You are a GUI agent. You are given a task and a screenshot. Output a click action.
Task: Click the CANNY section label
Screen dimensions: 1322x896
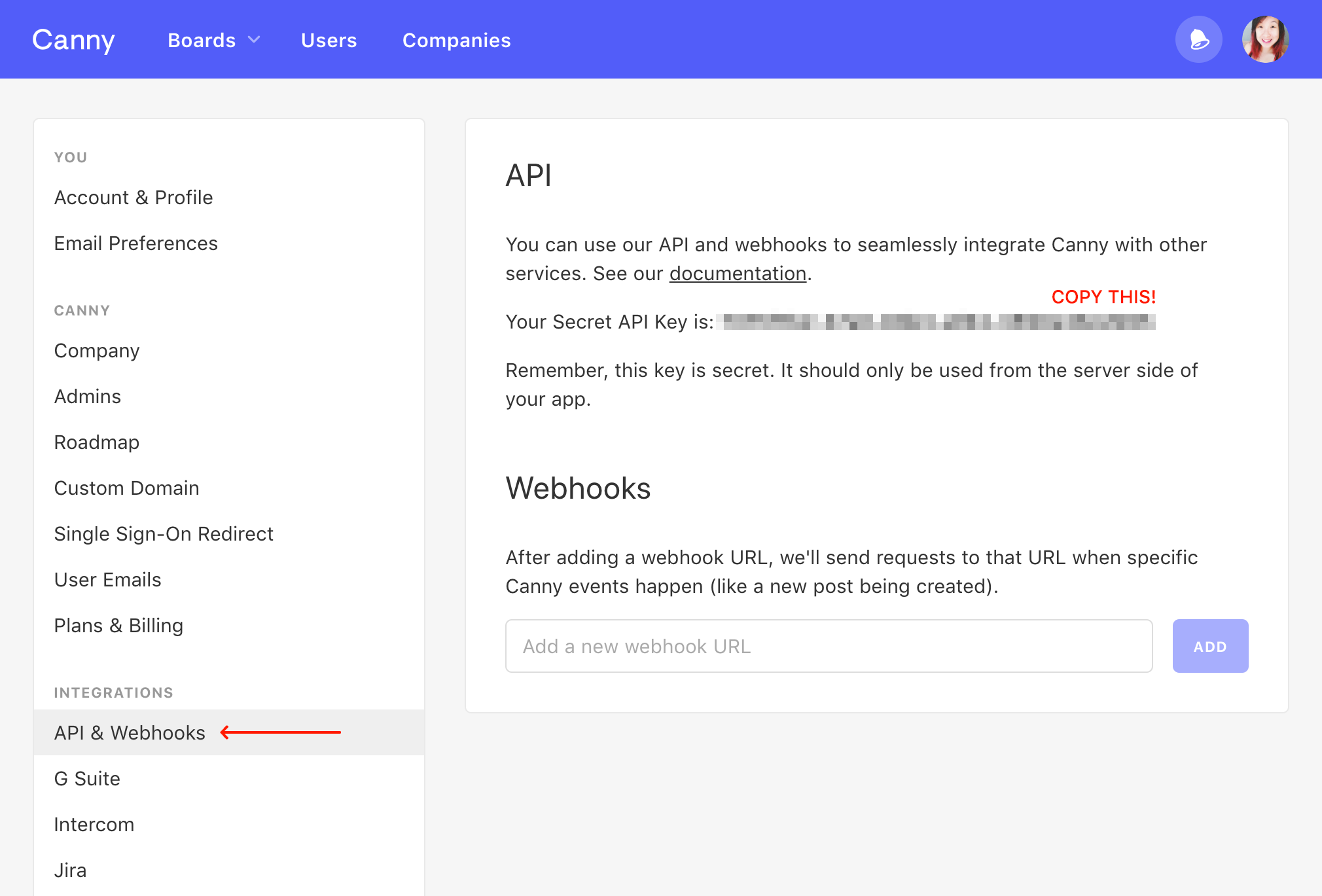point(82,310)
